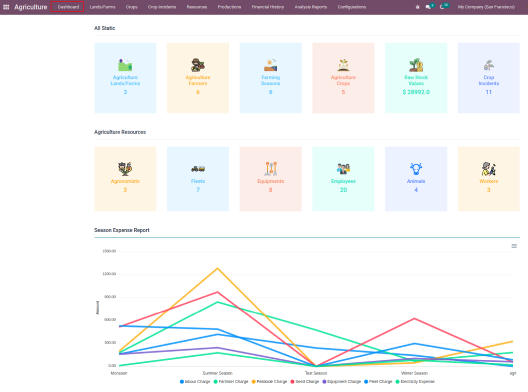Open the Dashboard menu

(x=68, y=7)
